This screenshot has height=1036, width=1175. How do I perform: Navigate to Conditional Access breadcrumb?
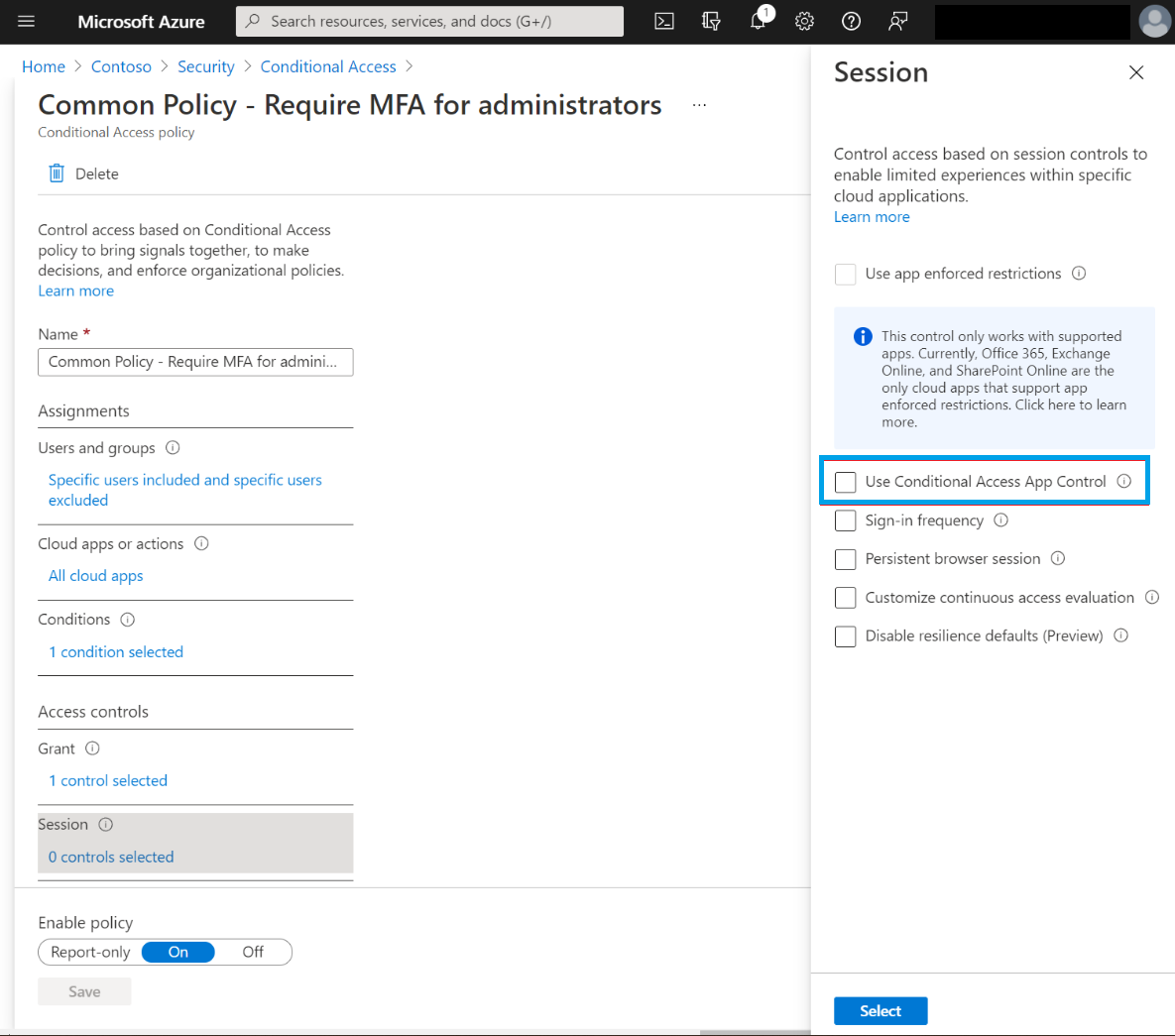pyautogui.click(x=328, y=66)
